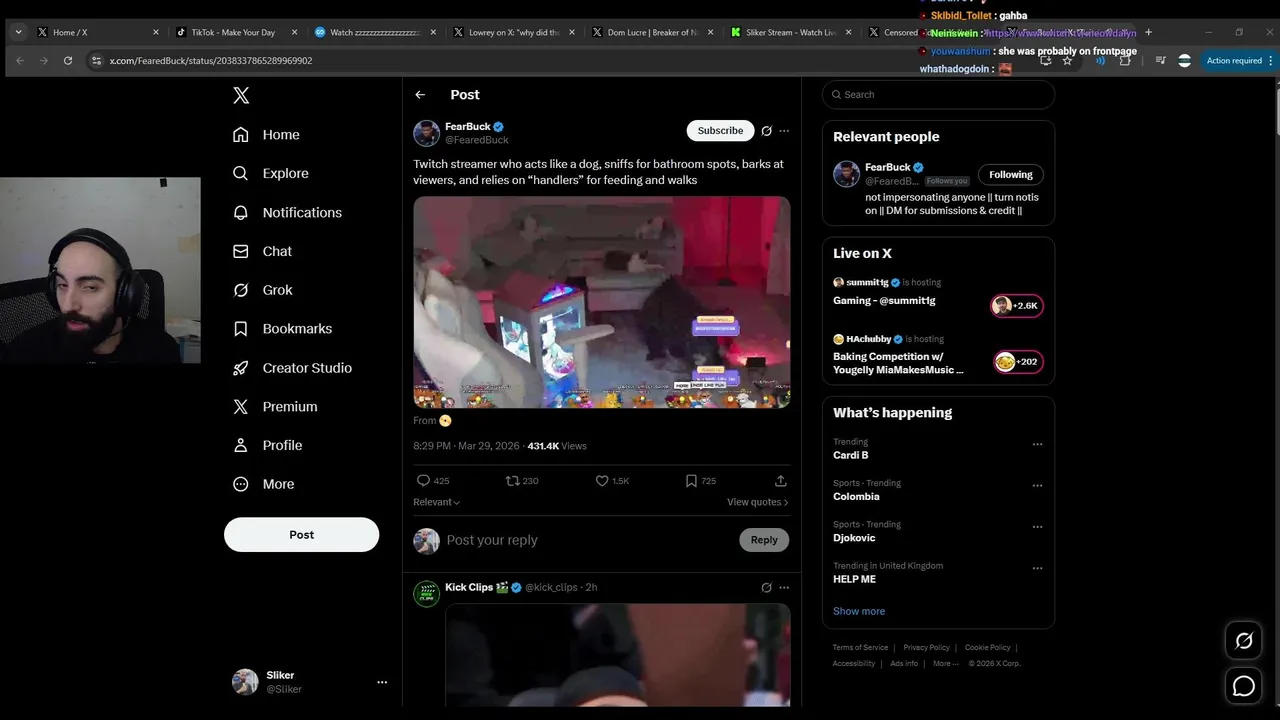Open Premium page
1280x720 pixels.
pos(275,406)
